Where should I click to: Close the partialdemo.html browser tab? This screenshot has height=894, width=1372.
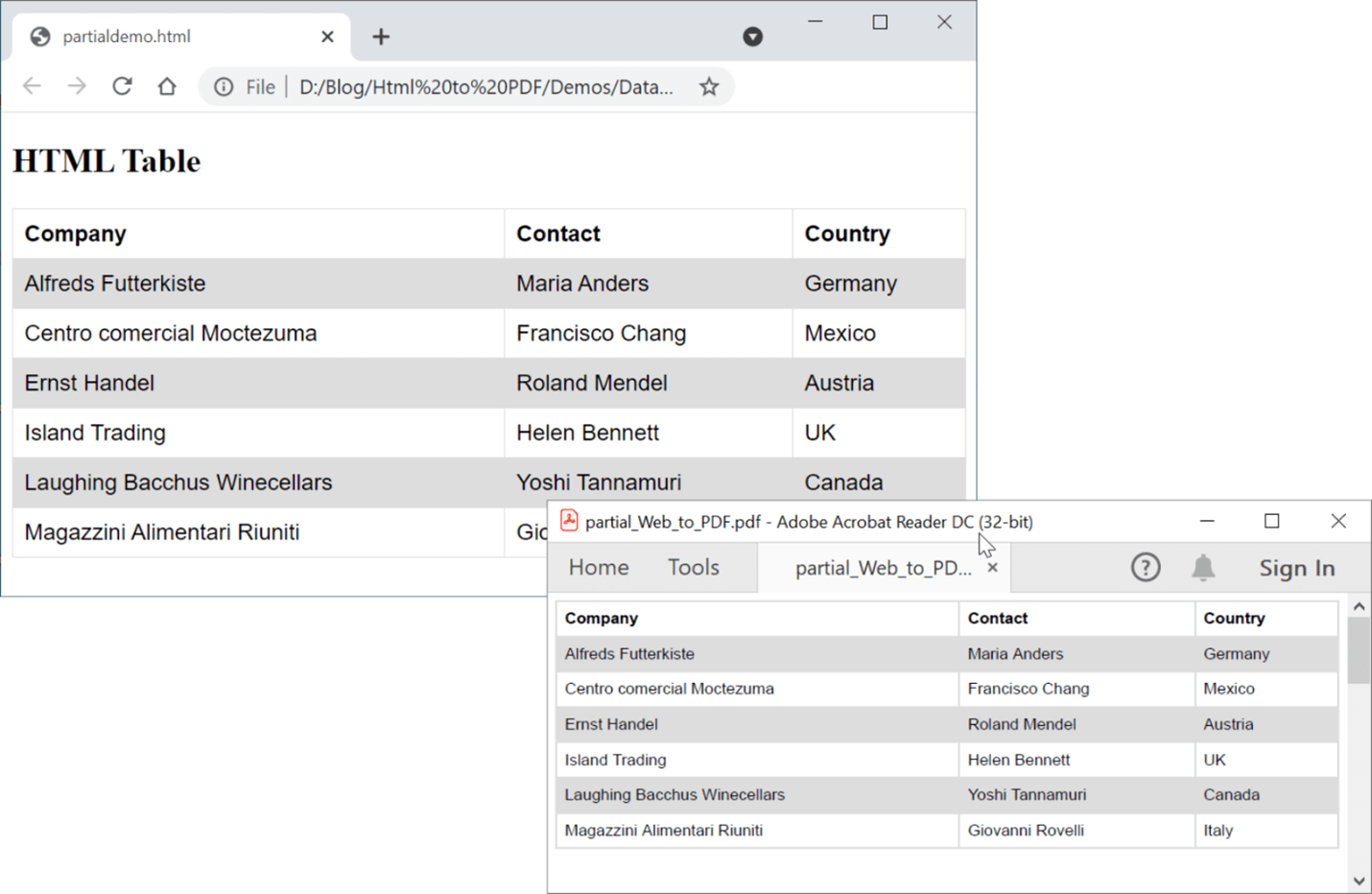click(327, 36)
